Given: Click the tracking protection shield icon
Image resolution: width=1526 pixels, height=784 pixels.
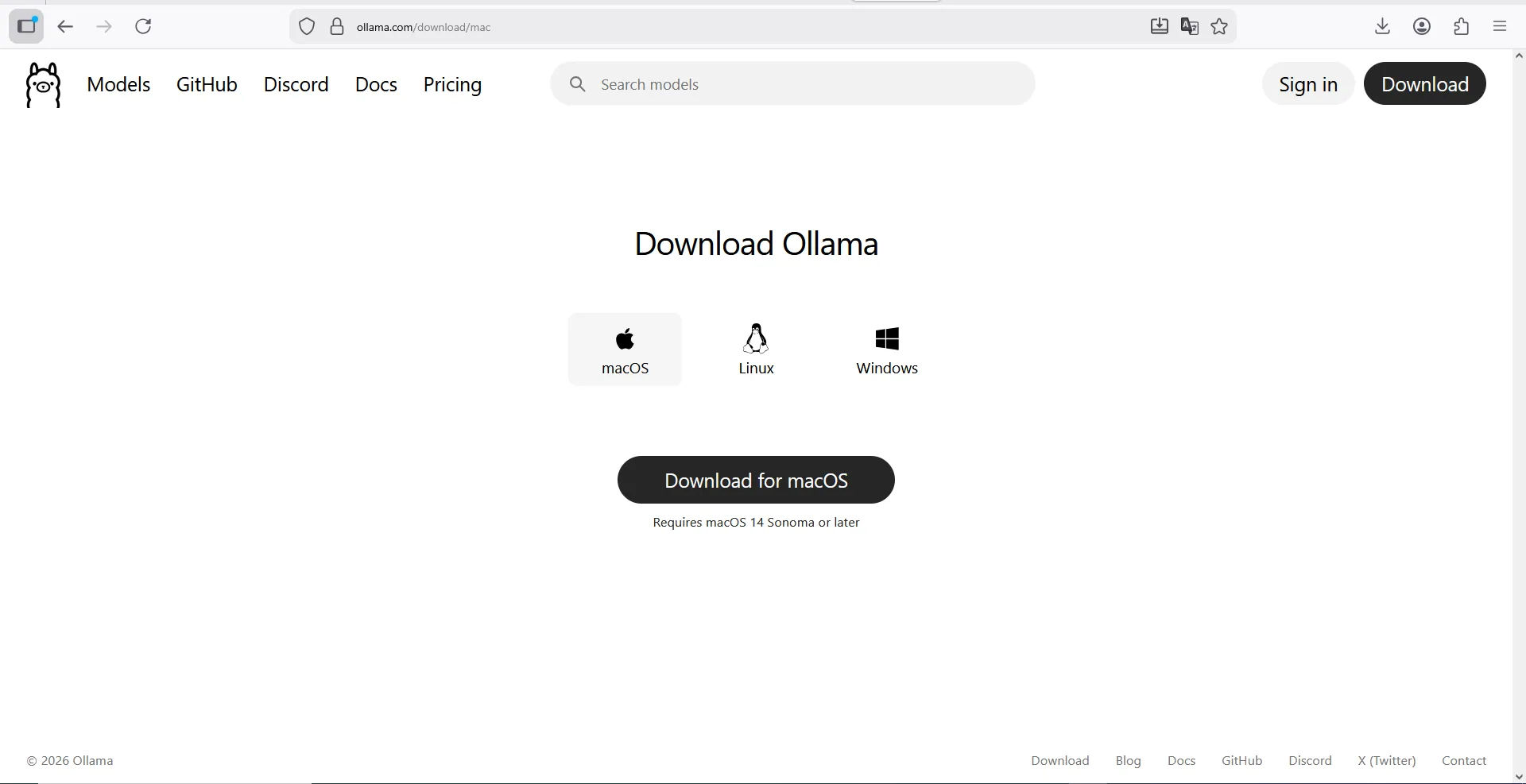Looking at the screenshot, I should [307, 27].
